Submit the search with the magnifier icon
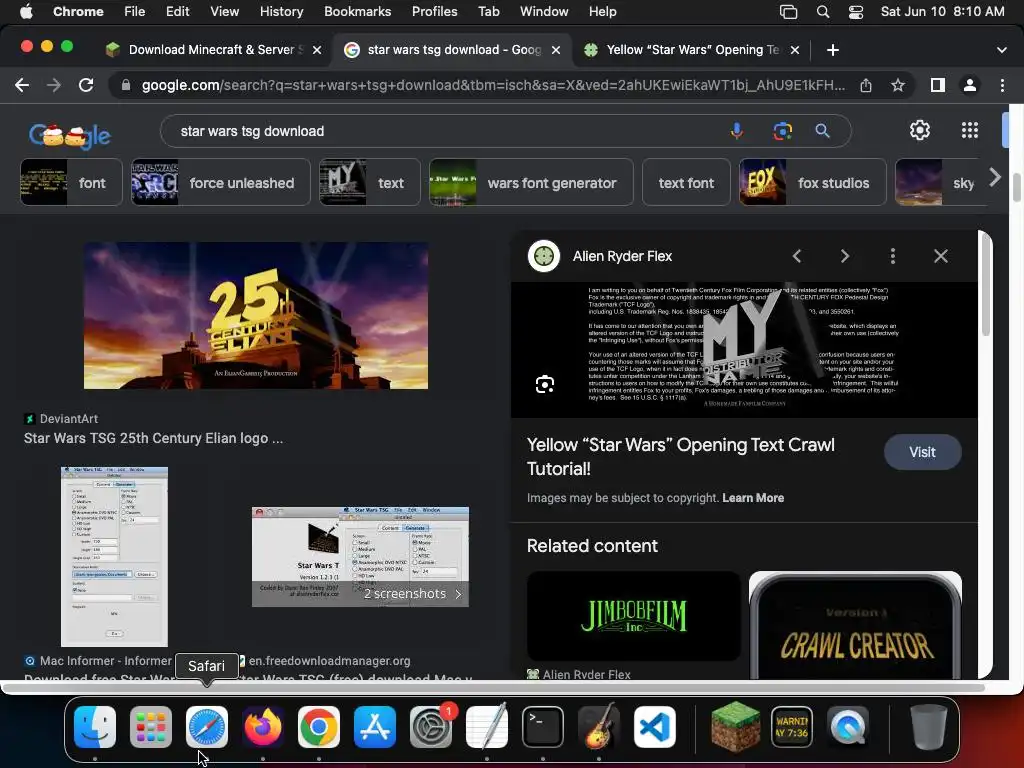 coord(822,131)
